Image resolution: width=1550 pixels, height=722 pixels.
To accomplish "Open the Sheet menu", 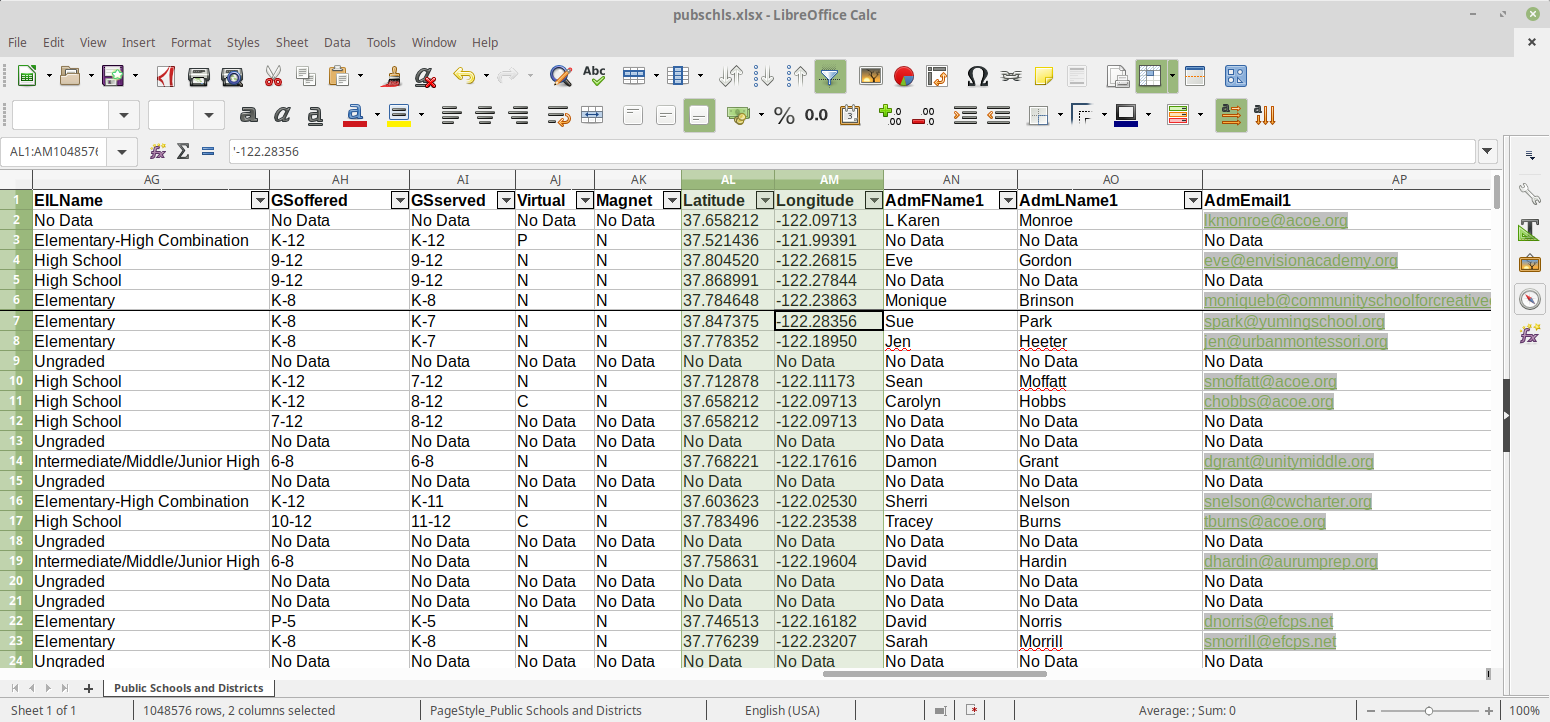I will (x=292, y=42).
